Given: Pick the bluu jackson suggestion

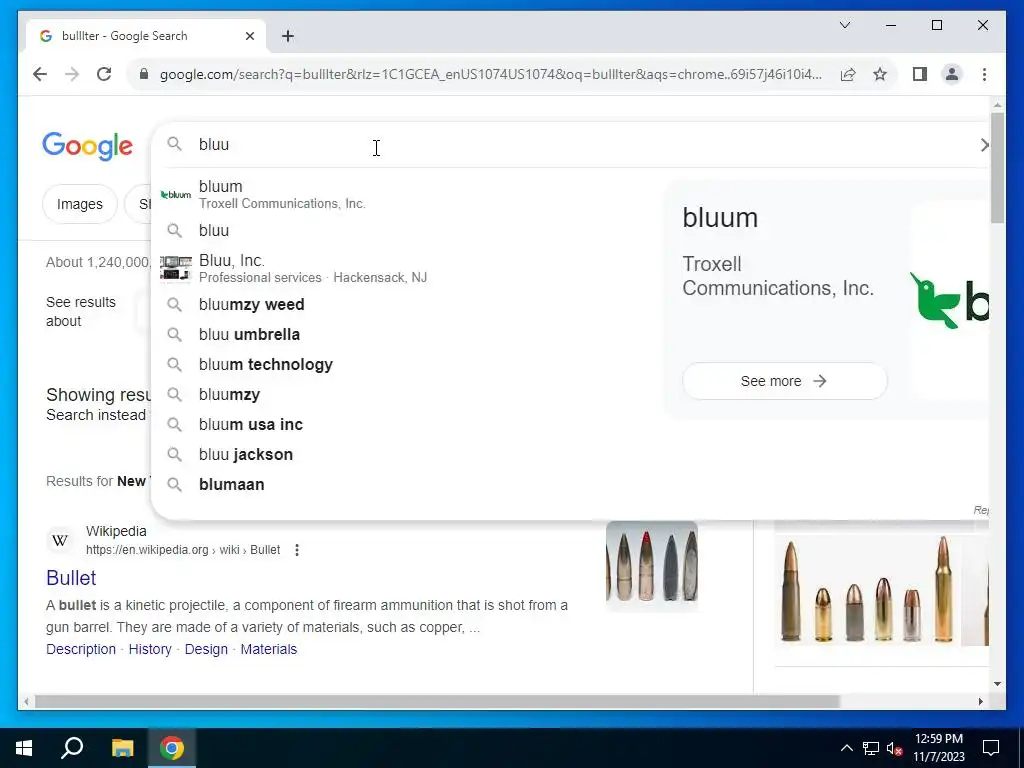Looking at the screenshot, I should pos(410,455).
